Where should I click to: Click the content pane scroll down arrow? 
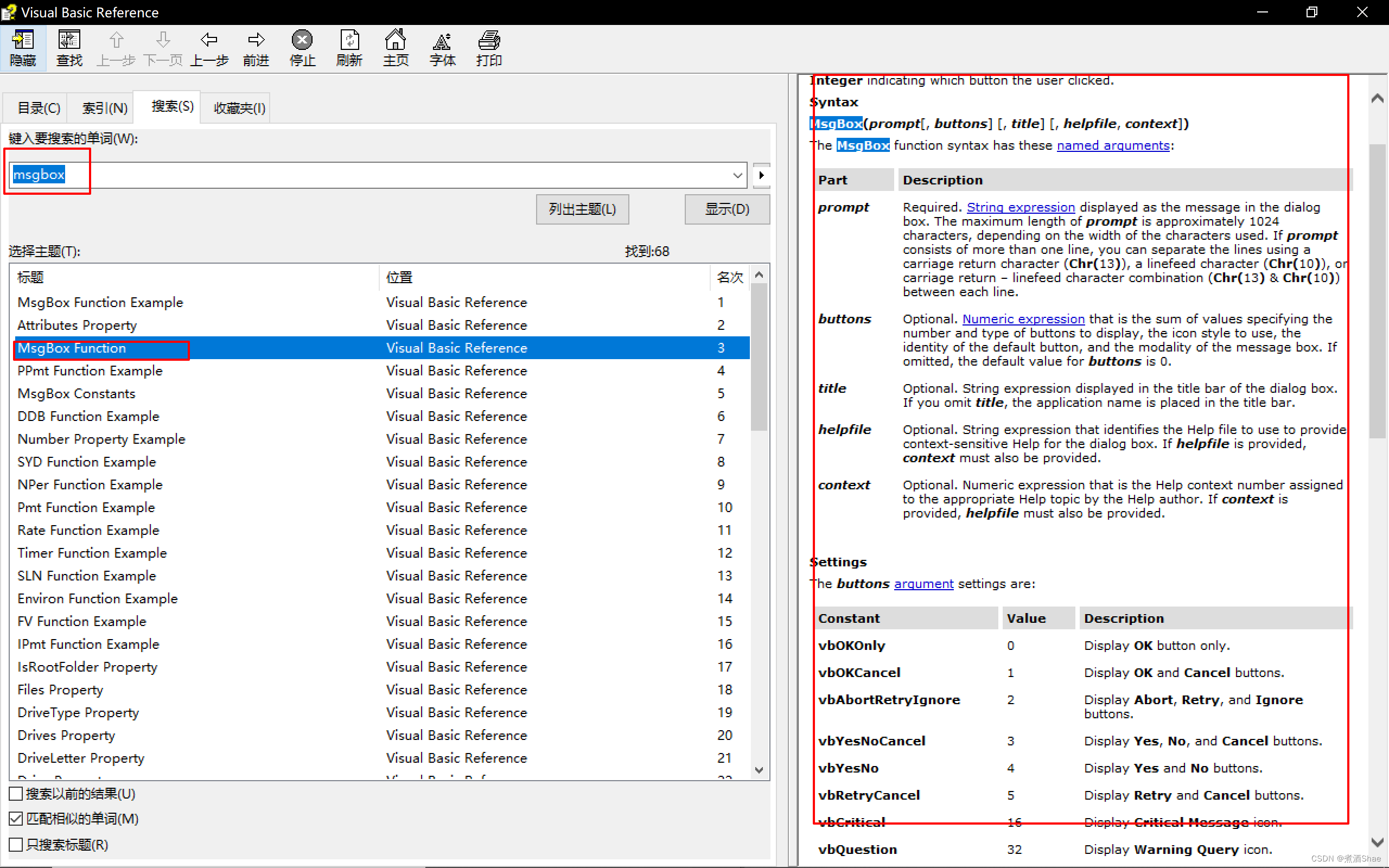(1377, 842)
